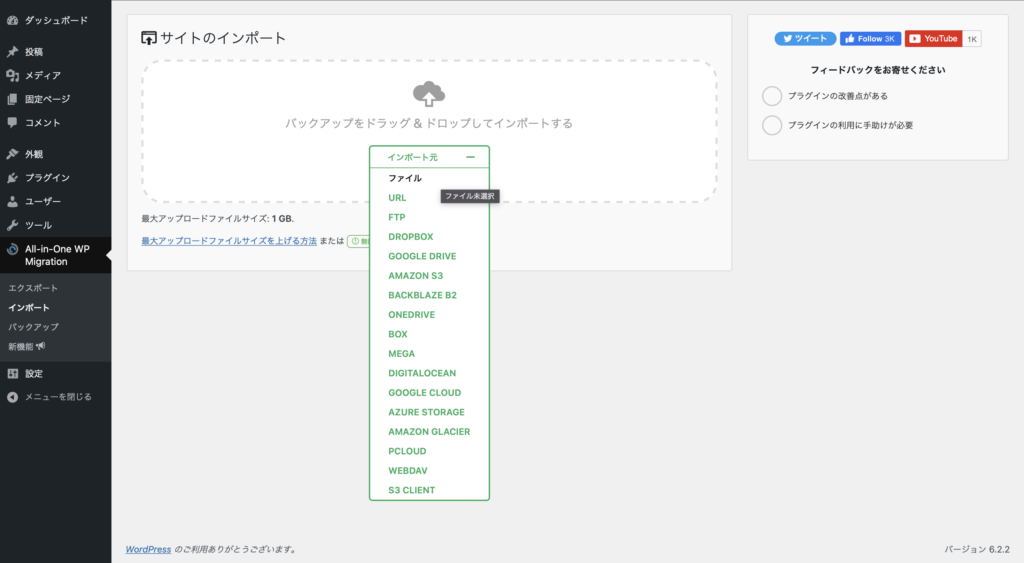Click the Posts pushpin icon

click(12, 52)
